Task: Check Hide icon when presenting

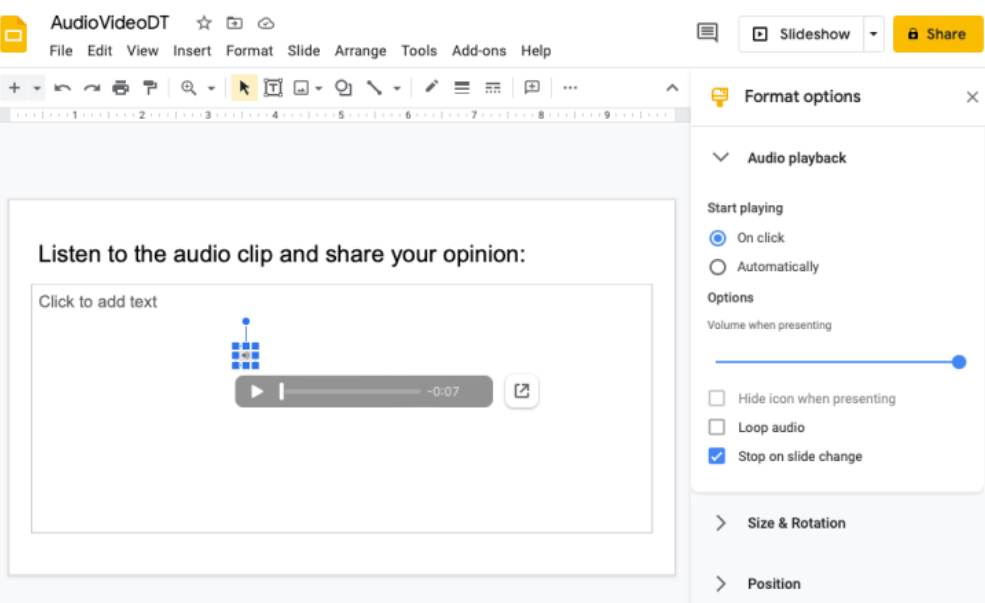Action: 717,398
